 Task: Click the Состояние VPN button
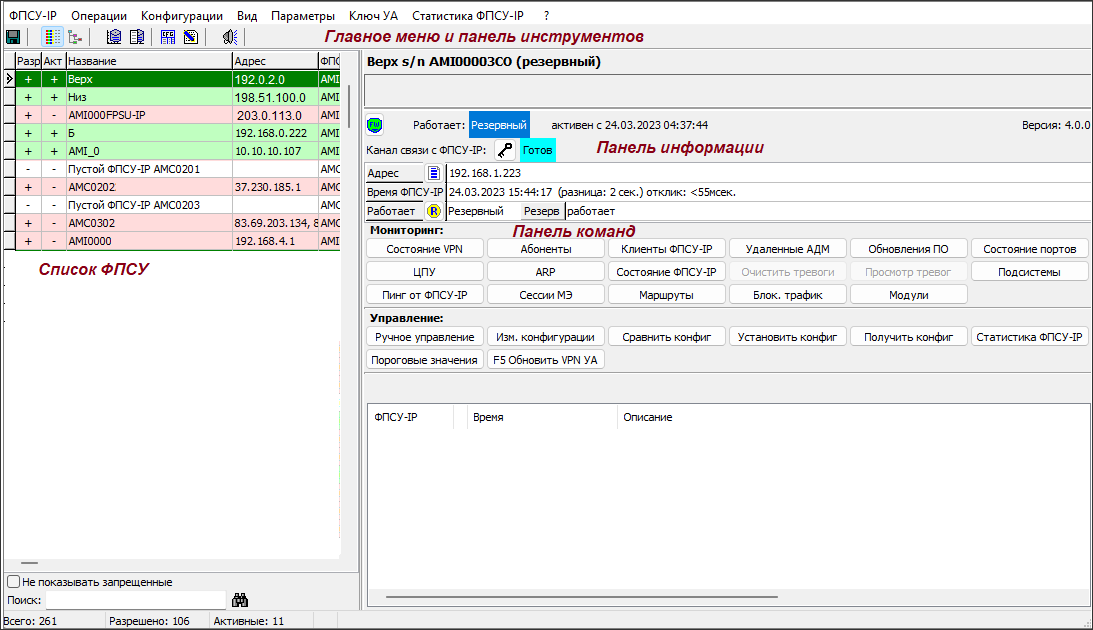[425, 248]
